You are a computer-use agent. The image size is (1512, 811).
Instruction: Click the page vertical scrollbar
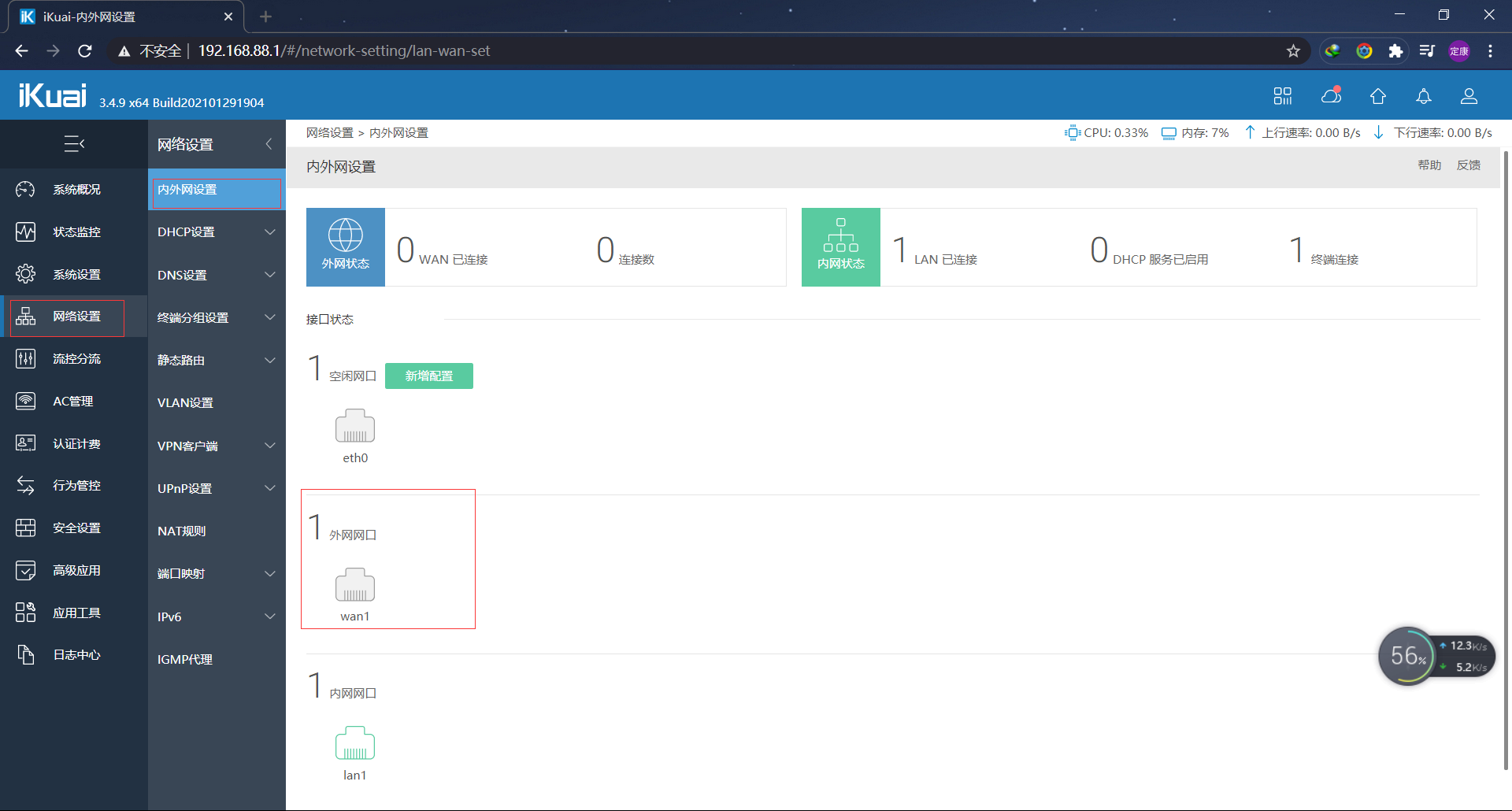pos(1506,461)
